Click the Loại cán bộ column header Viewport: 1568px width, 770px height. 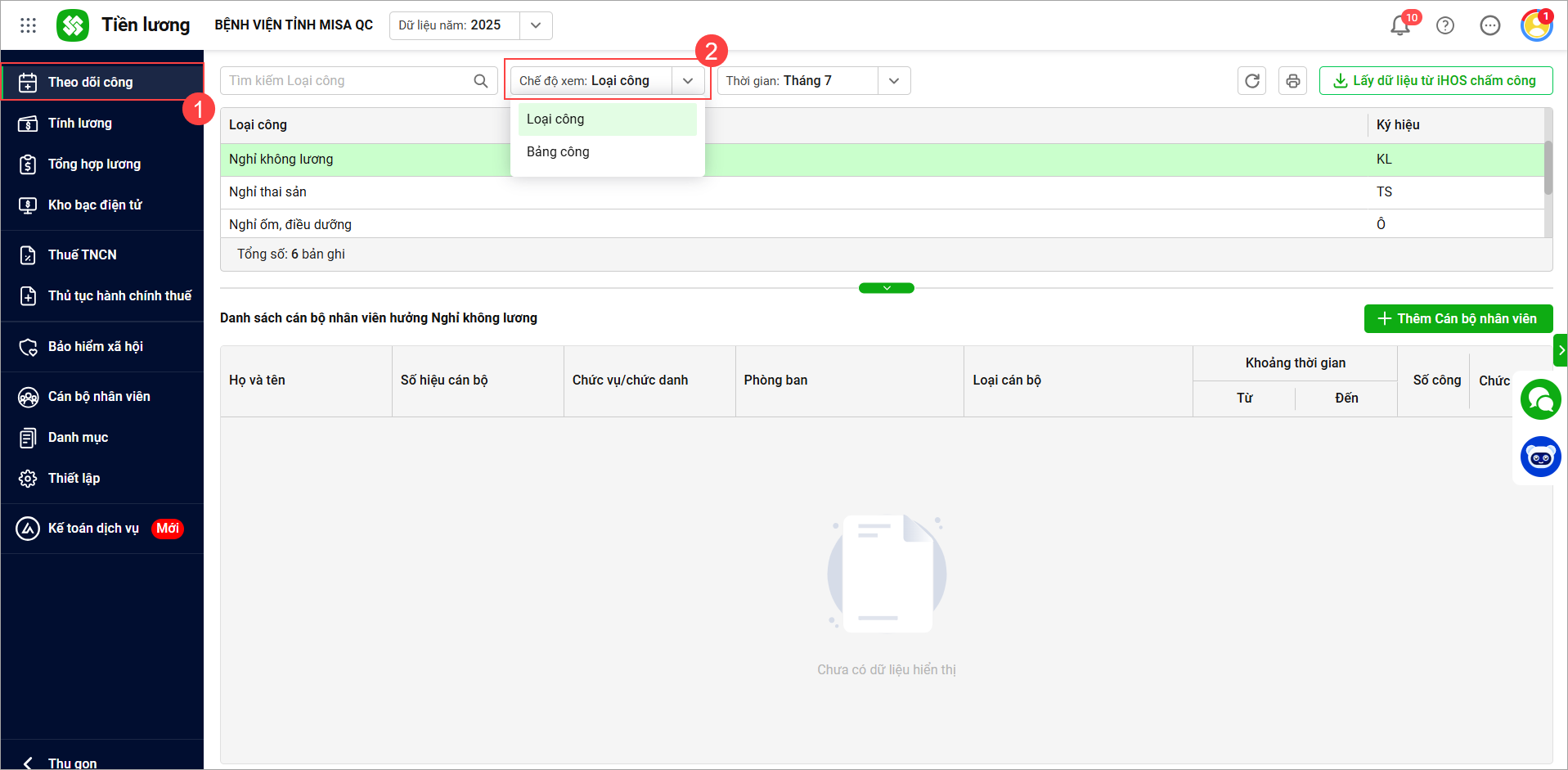pyautogui.click(x=1079, y=380)
